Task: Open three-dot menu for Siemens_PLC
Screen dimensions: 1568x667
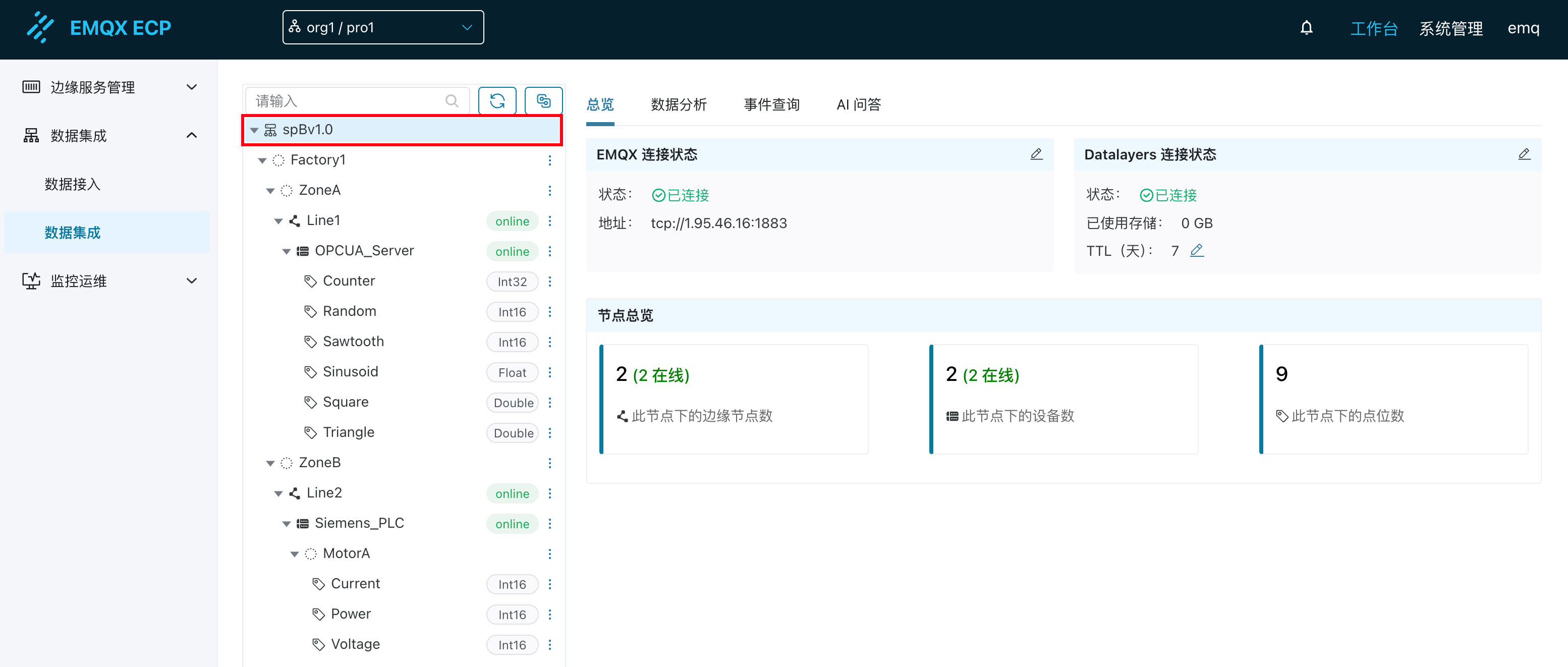Action: pos(549,523)
